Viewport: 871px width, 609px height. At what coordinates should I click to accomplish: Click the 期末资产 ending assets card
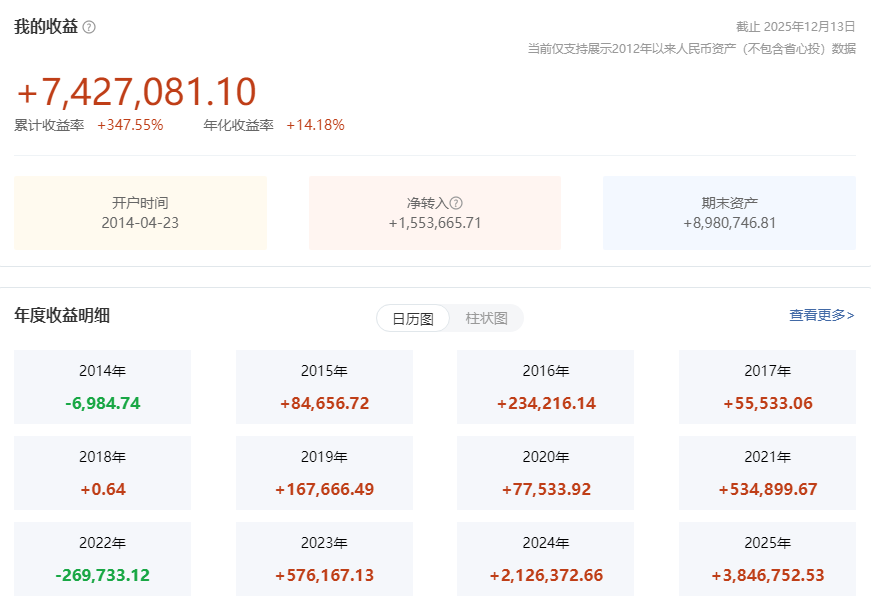click(729, 212)
